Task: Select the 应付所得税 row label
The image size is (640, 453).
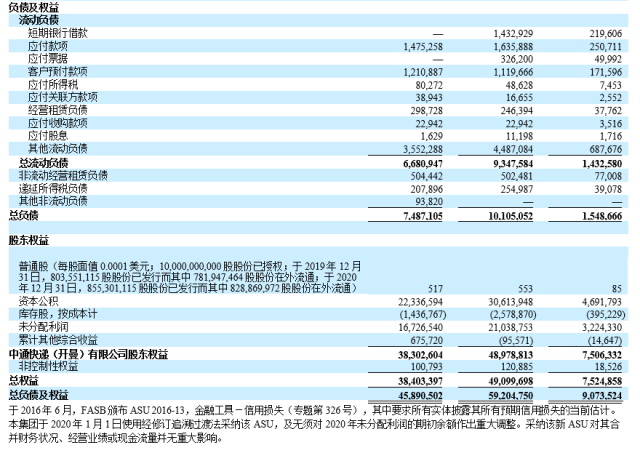Action: pyautogui.click(x=53, y=85)
